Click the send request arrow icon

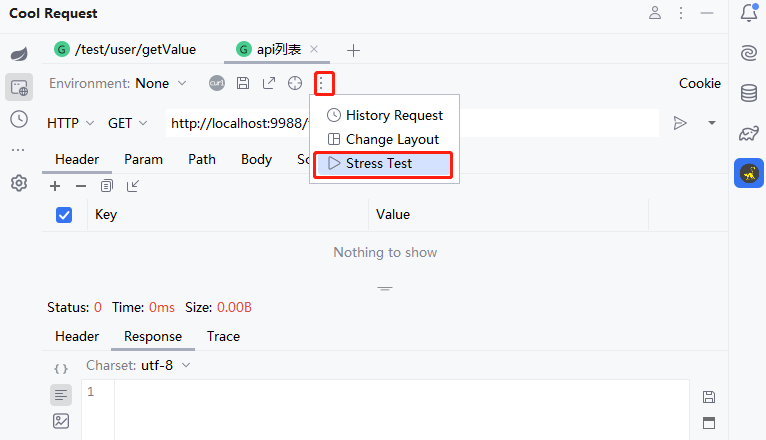pyautogui.click(x=680, y=123)
